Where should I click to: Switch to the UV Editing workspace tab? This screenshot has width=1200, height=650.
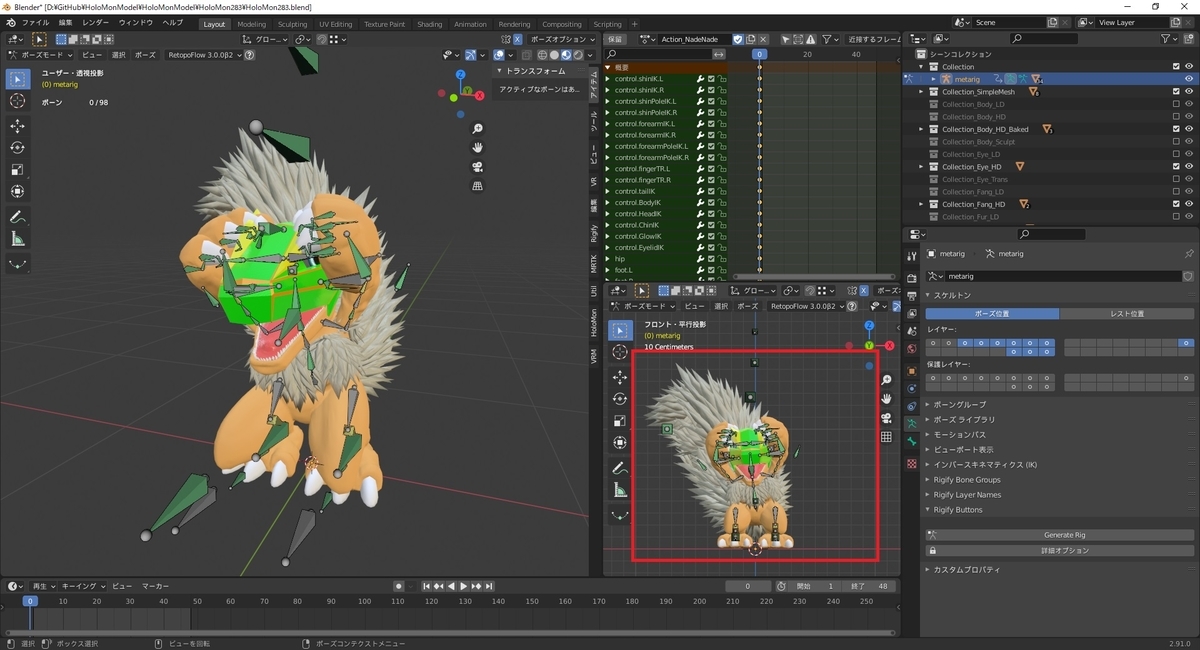pos(335,24)
